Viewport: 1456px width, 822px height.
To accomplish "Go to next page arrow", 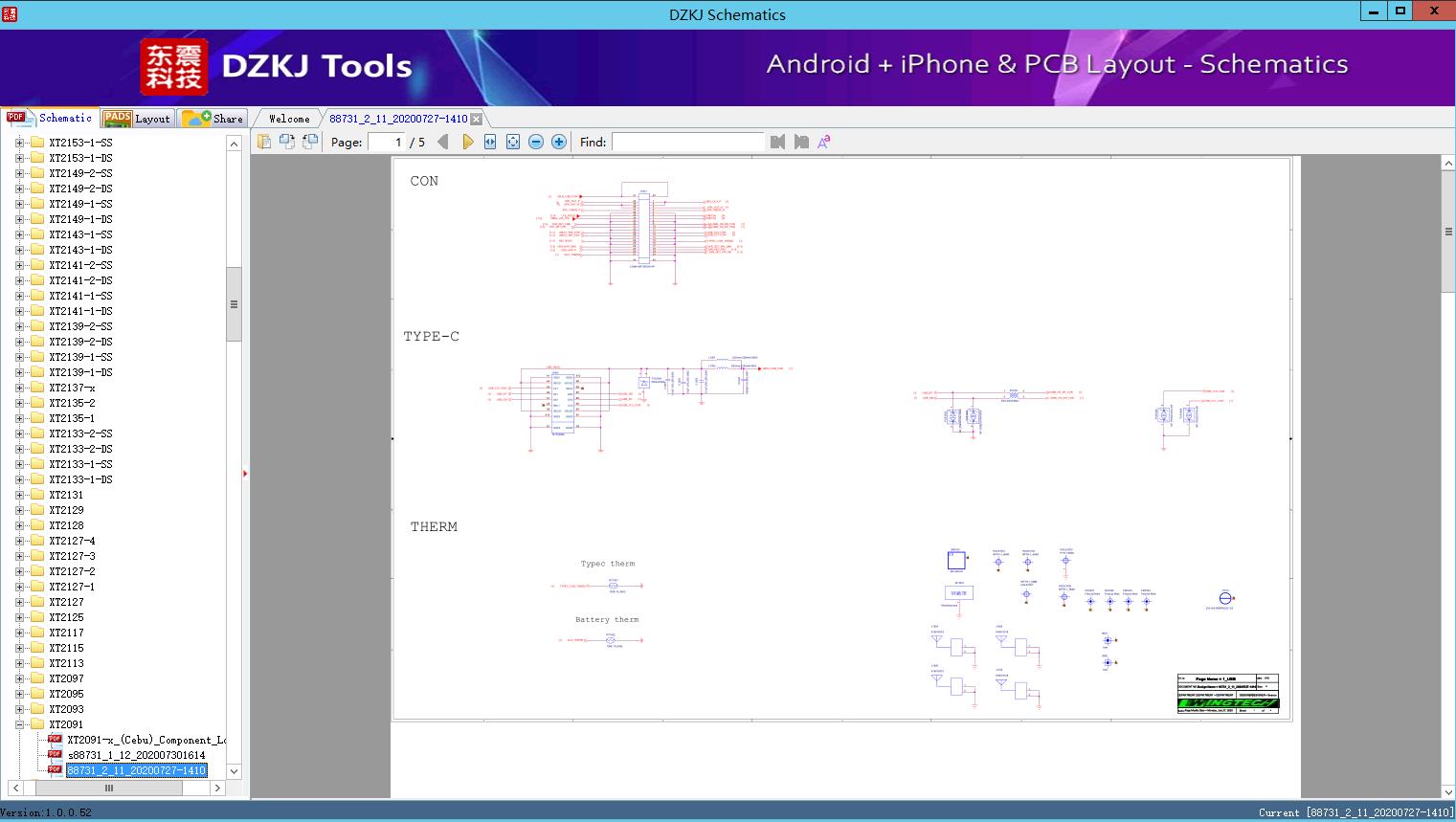I will coord(467,142).
